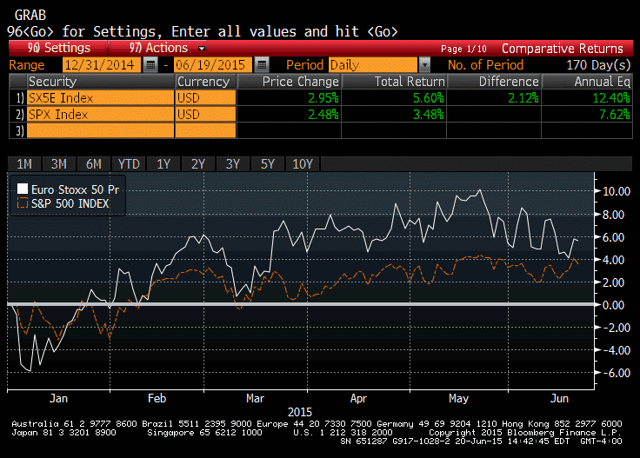Open the start date calendar picker icon
Viewport: 640px width, 458px height.
[151, 65]
